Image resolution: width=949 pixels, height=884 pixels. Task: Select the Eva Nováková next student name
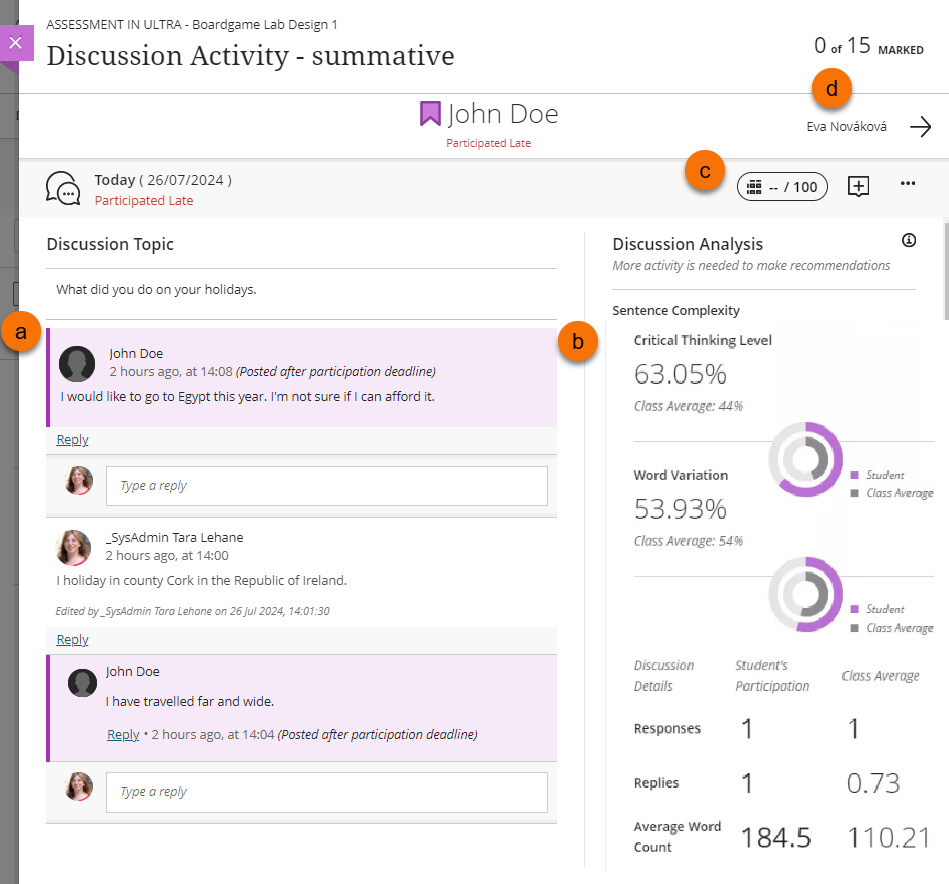pyautogui.click(x=846, y=127)
